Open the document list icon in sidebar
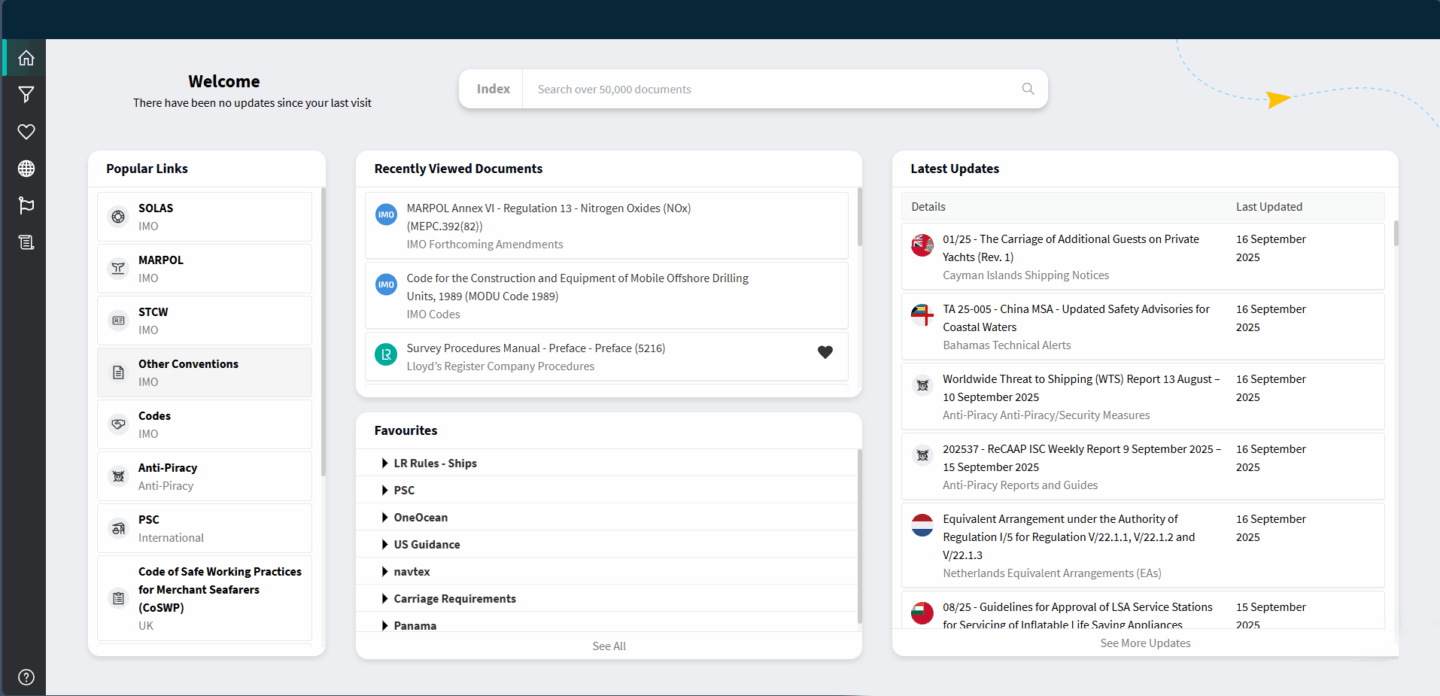Viewport: 1440px width, 696px height. pos(26,242)
